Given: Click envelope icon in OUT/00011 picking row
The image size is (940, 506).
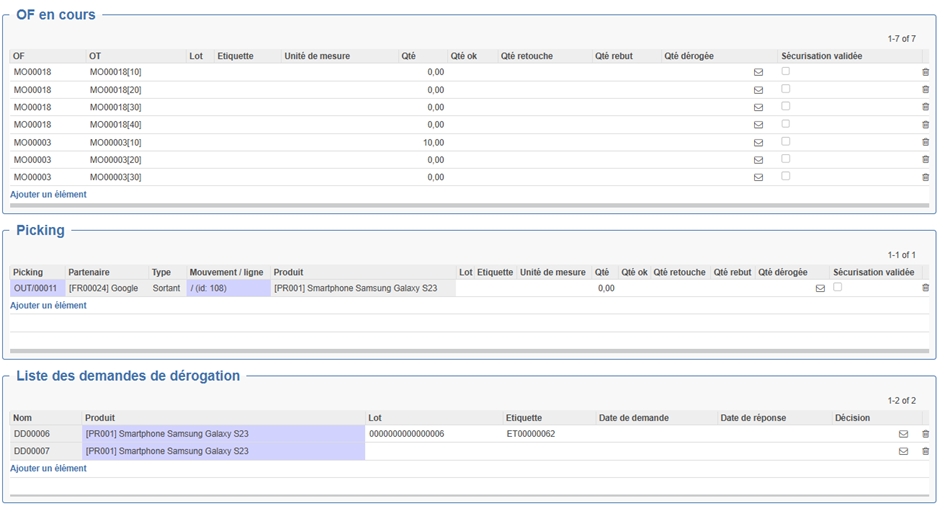Looking at the screenshot, I should coord(820,288).
